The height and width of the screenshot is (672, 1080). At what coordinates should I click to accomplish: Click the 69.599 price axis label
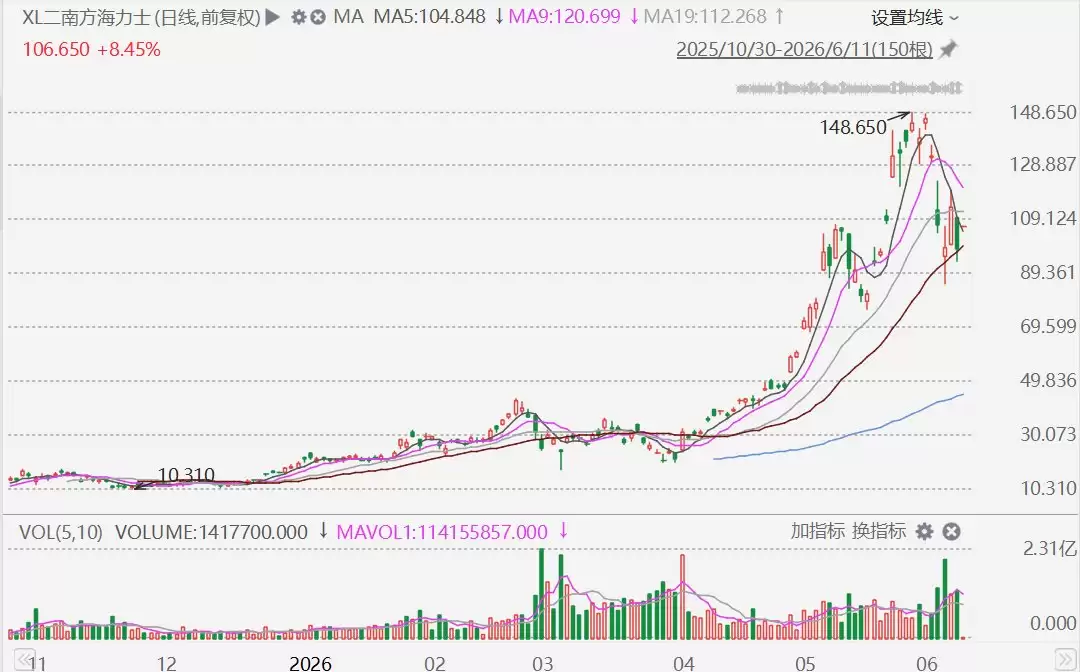1048,326
